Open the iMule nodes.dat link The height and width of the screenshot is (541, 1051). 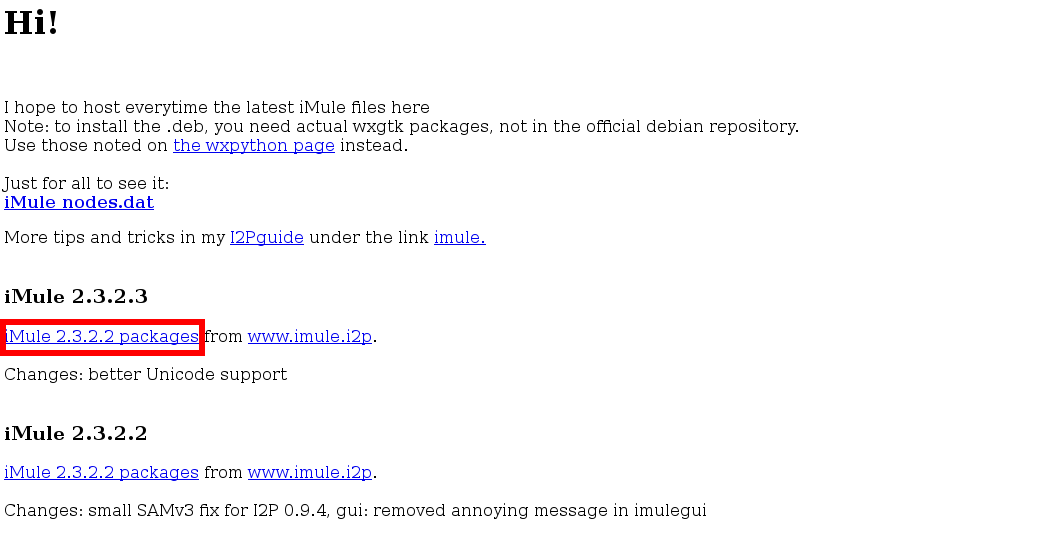[79, 203]
